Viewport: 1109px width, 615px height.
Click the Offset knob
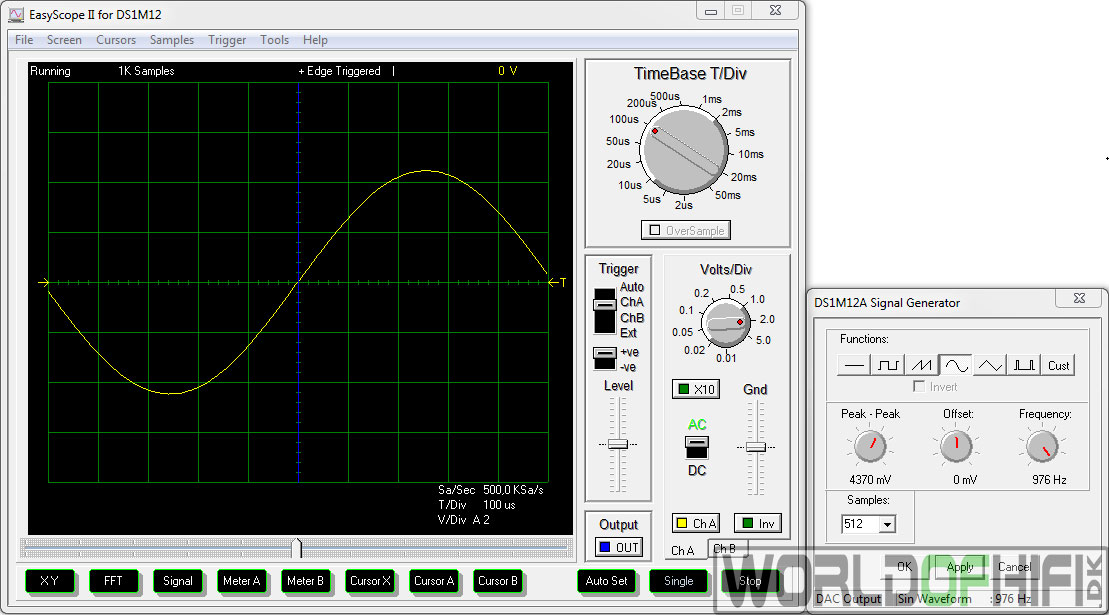(x=956, y=446)
